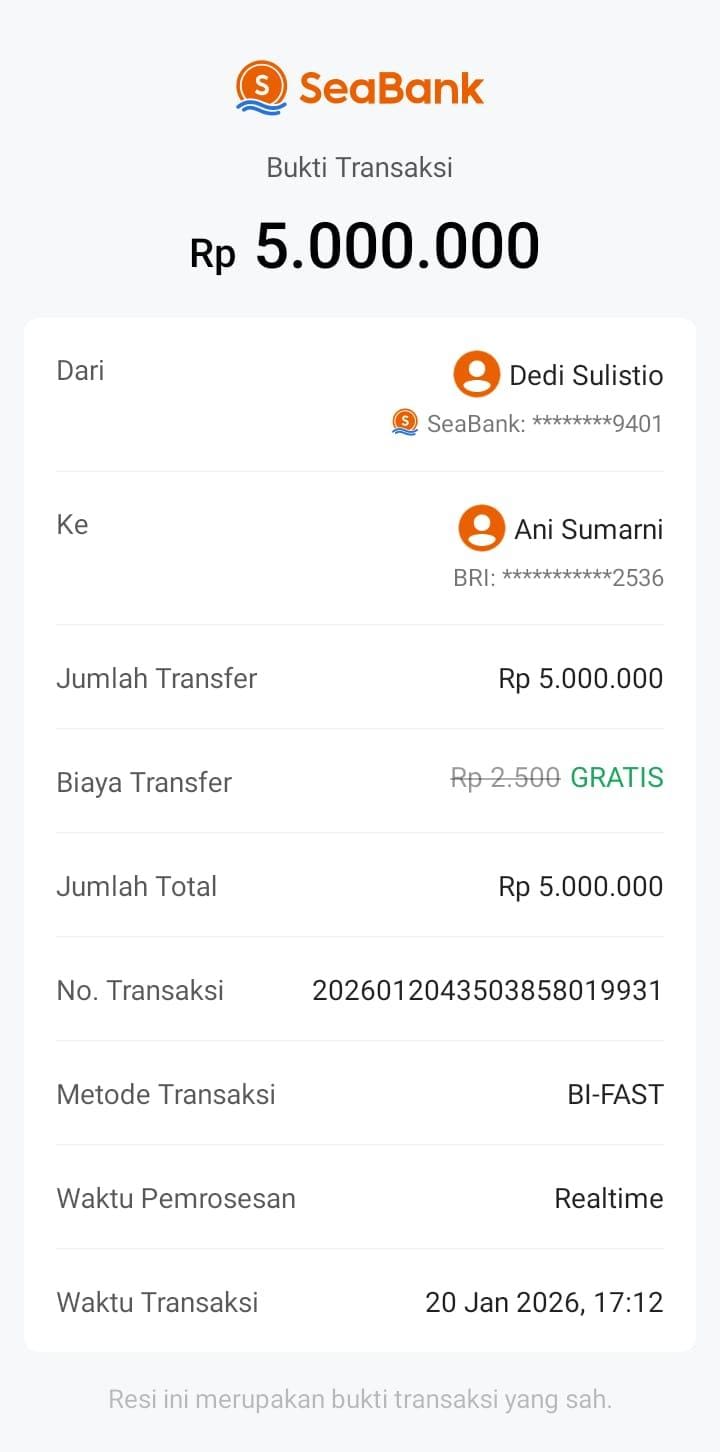Select the transaction number 202601204350385801993​1
Screen dimensions: 720x1452
[487, 990]
